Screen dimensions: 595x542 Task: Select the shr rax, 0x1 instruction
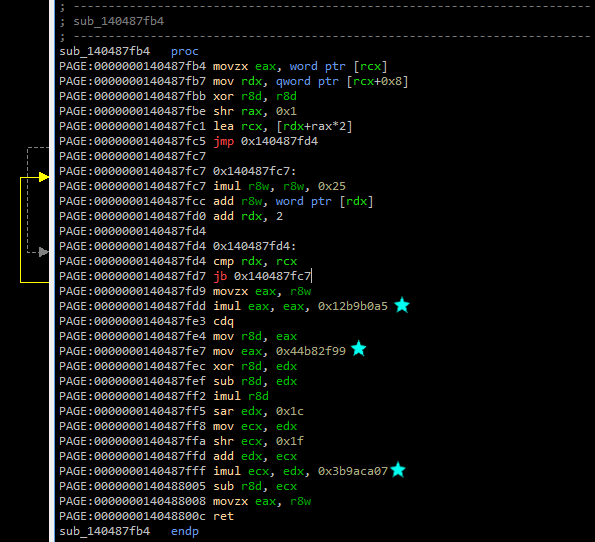(255, 111)
